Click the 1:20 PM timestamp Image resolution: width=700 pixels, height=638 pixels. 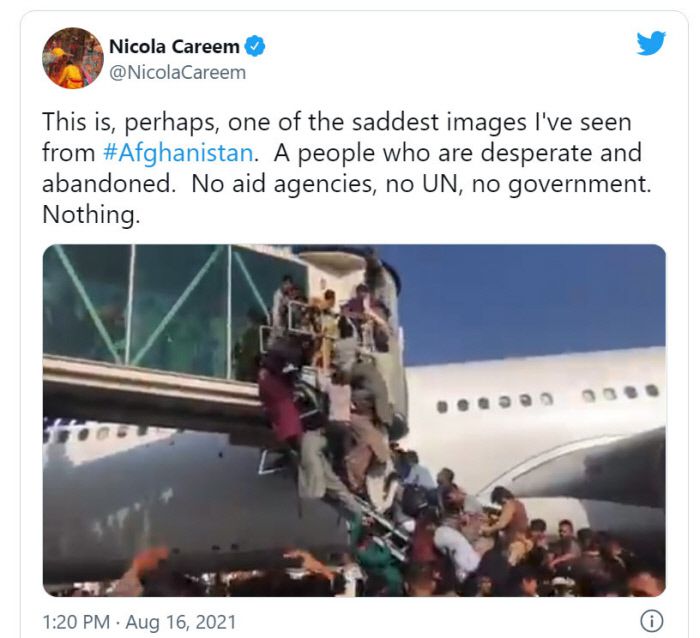click(x=76, y=622)
